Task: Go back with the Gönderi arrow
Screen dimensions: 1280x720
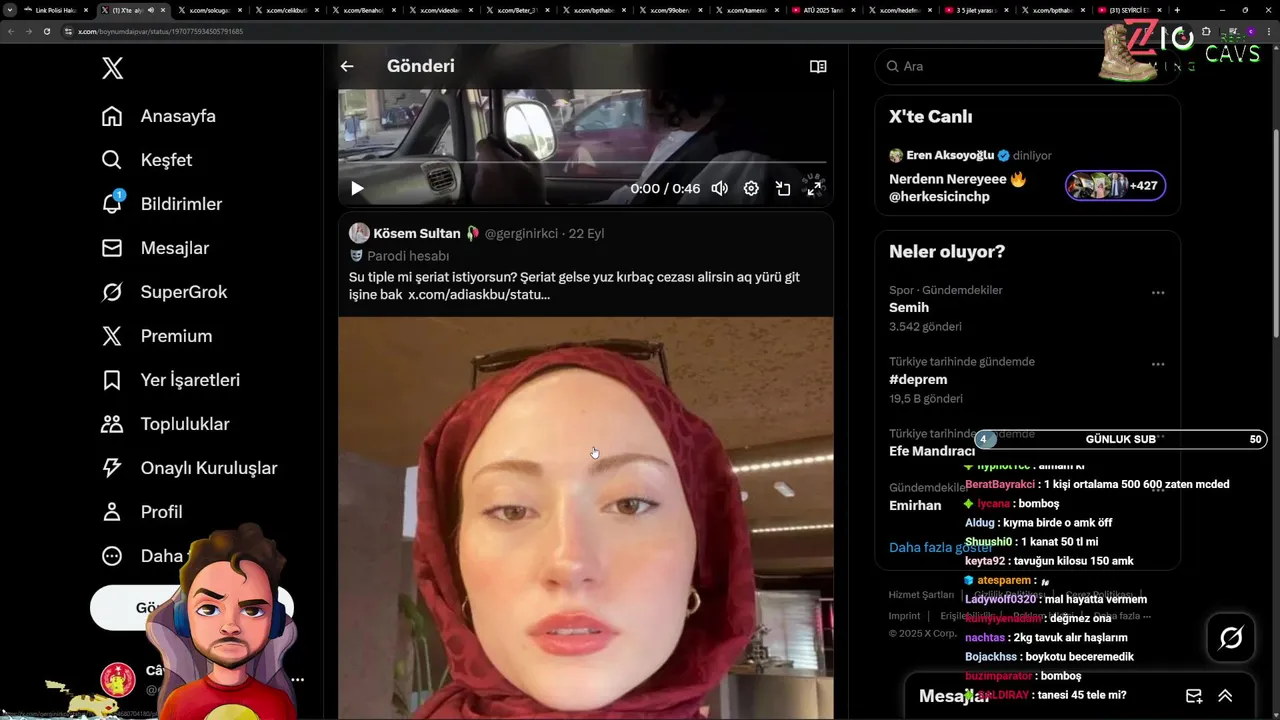Action: (x=347, y=66)
